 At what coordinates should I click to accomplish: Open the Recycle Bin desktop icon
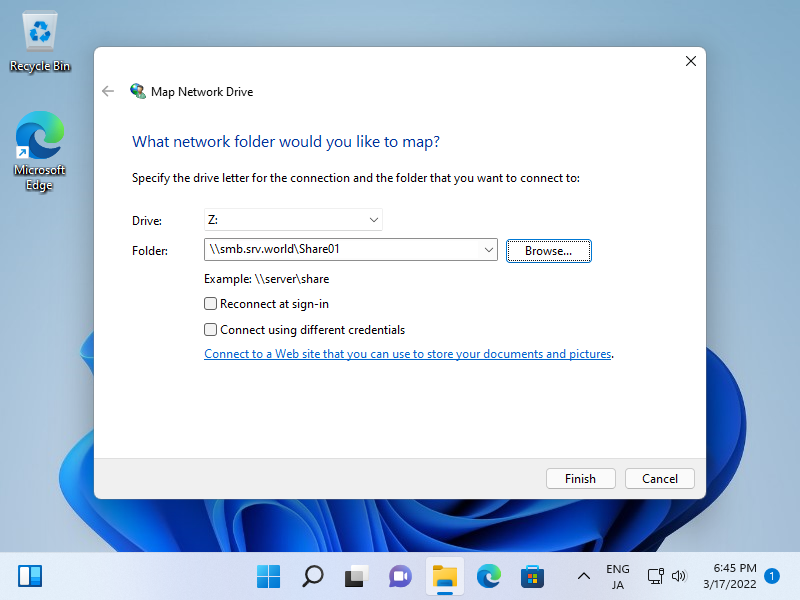40,41
